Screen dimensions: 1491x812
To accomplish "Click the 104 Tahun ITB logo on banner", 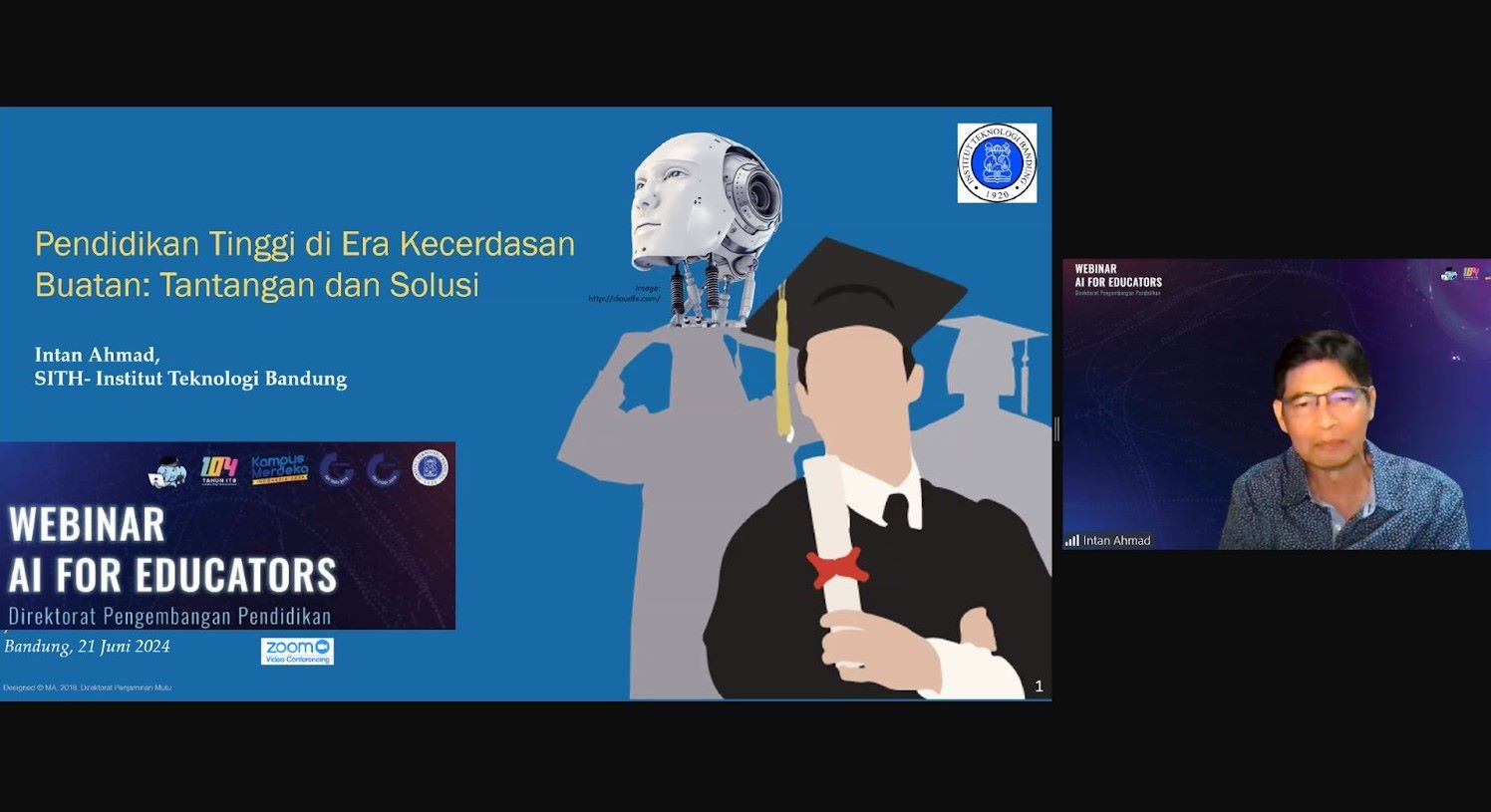I will pyautogui.click(x=218, y=469).
